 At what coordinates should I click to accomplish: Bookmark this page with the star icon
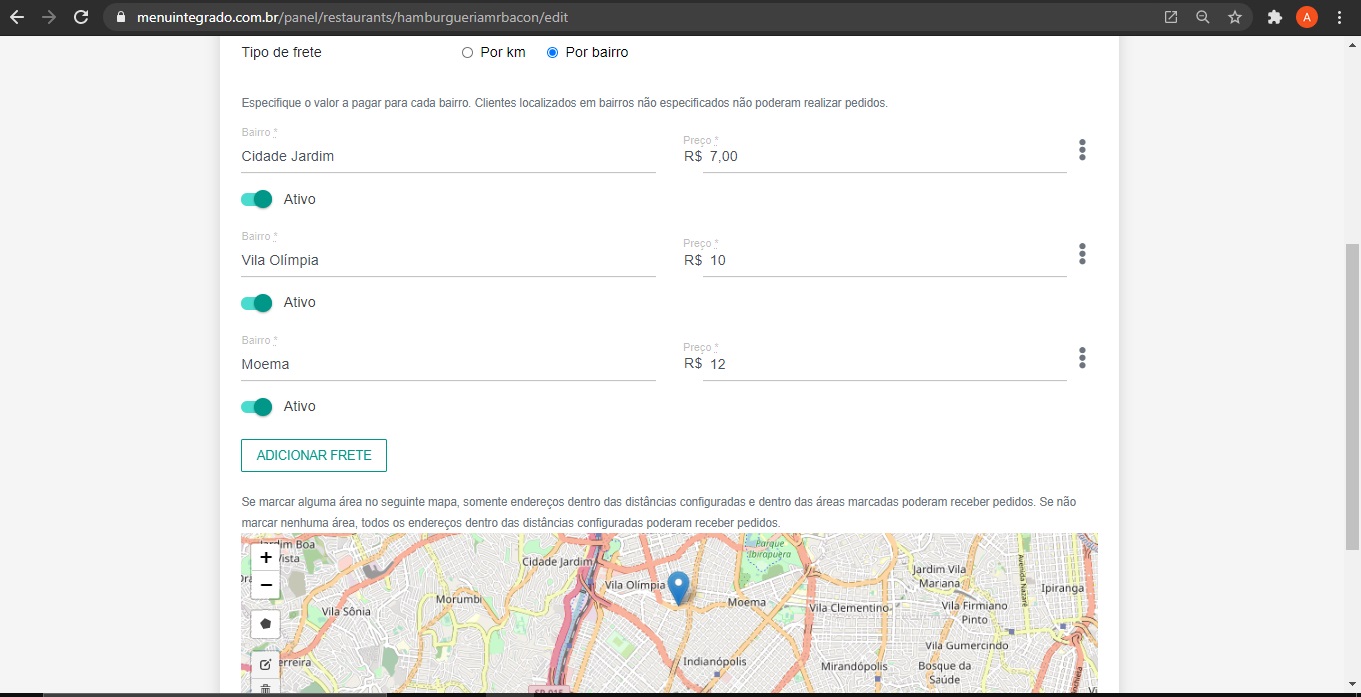click(x=1235, y=17)
